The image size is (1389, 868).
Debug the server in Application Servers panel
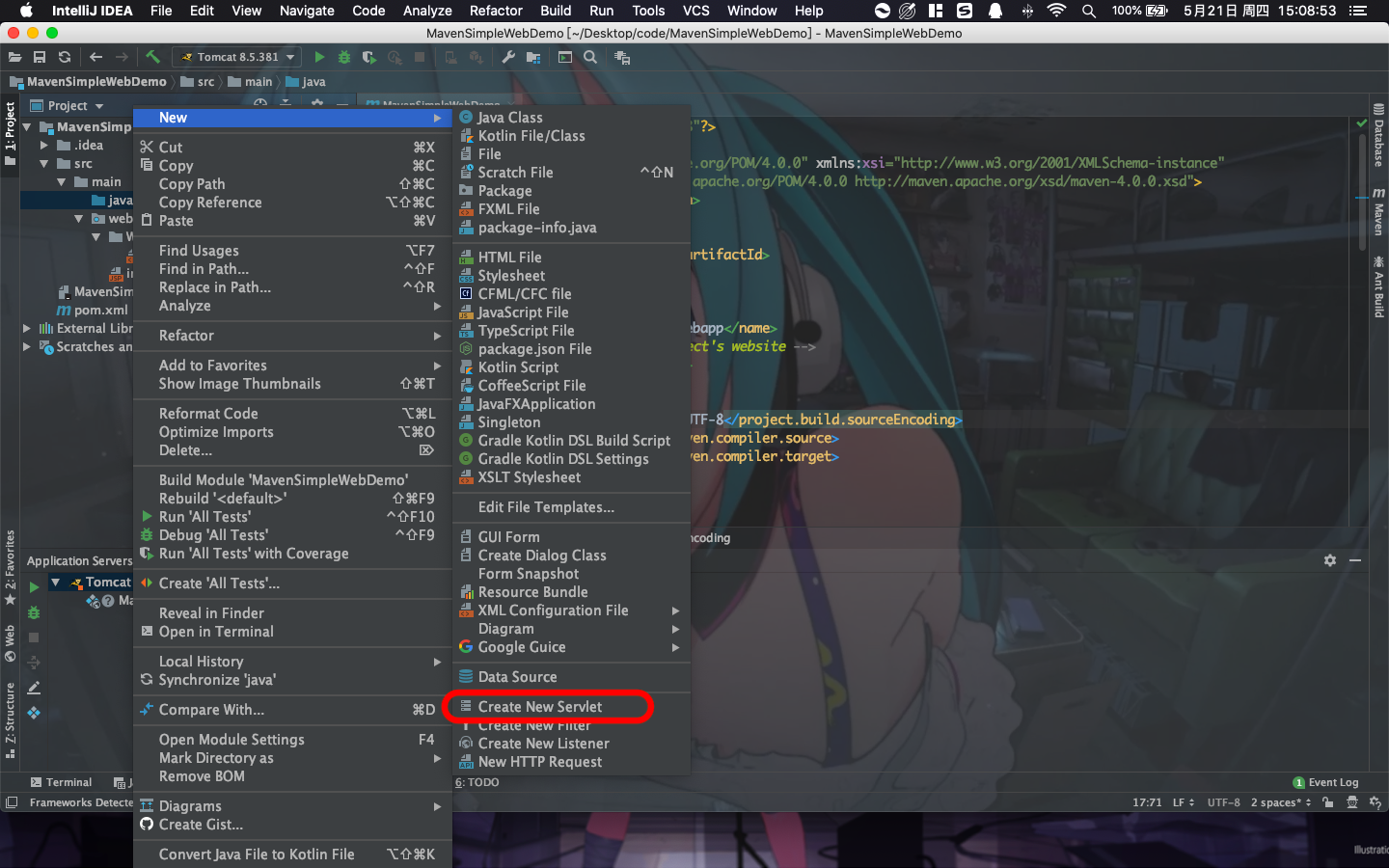point(34,612)
